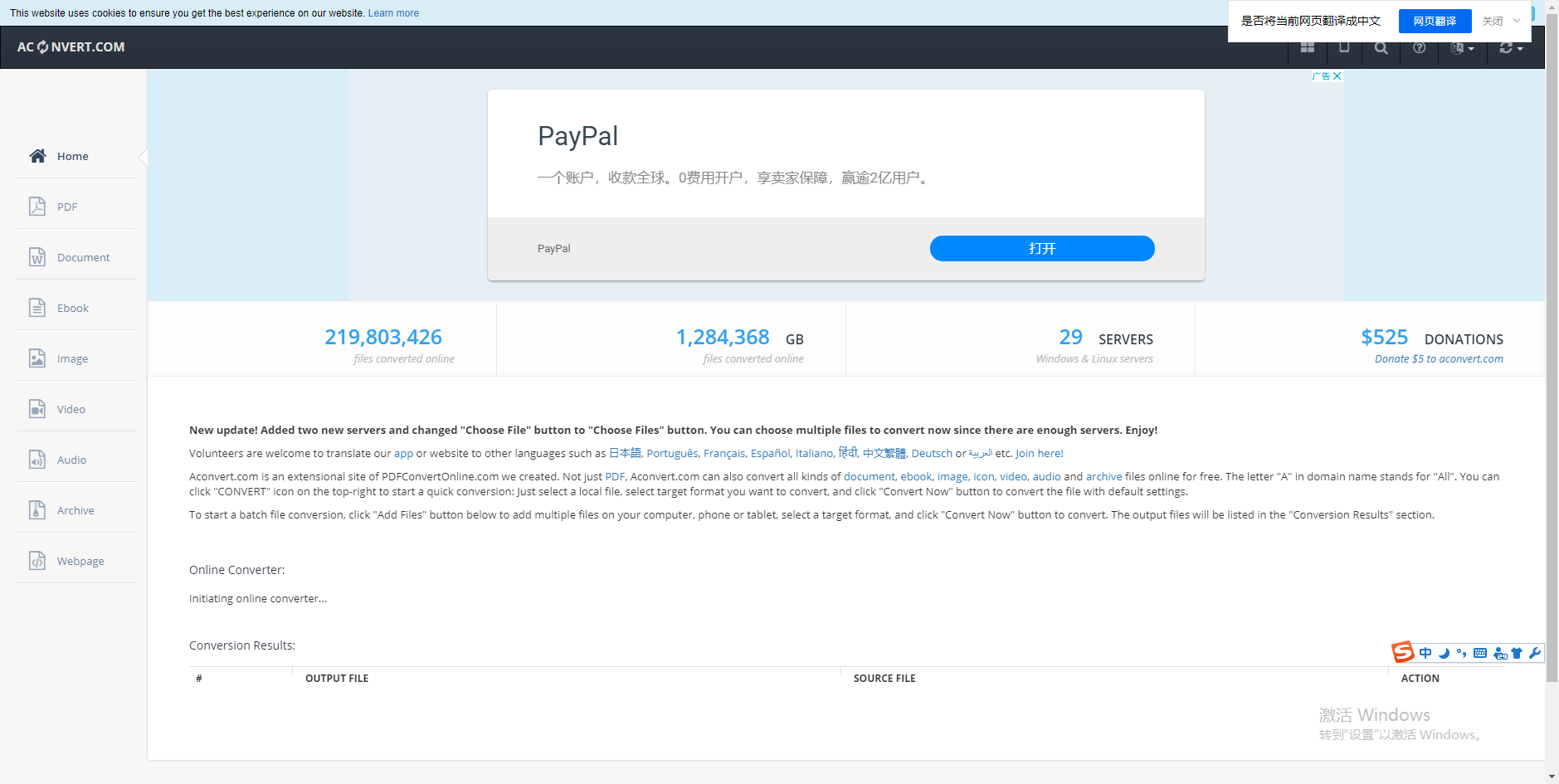The image size is (1559, 784).
Task: Click the cookie notice Learn more link
Action: coord(393,13)
